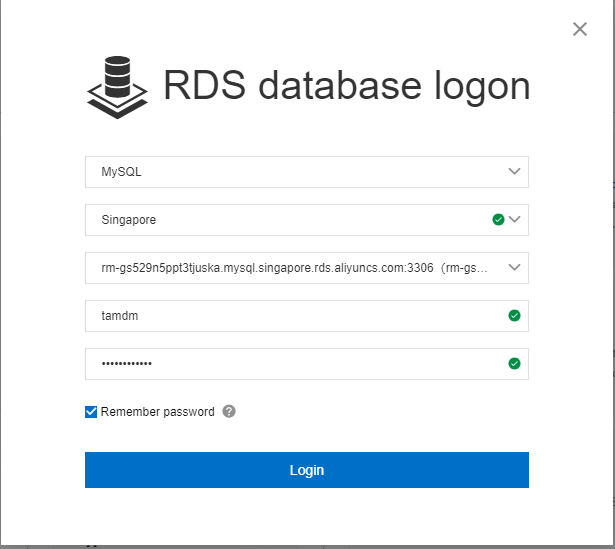The image size is (615, 549).
Task: Uncheck the Remember password checkbox
Action: [92, 412]
